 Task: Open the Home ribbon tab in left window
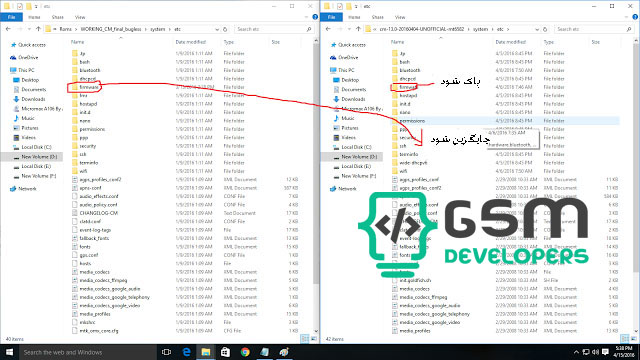34,17
